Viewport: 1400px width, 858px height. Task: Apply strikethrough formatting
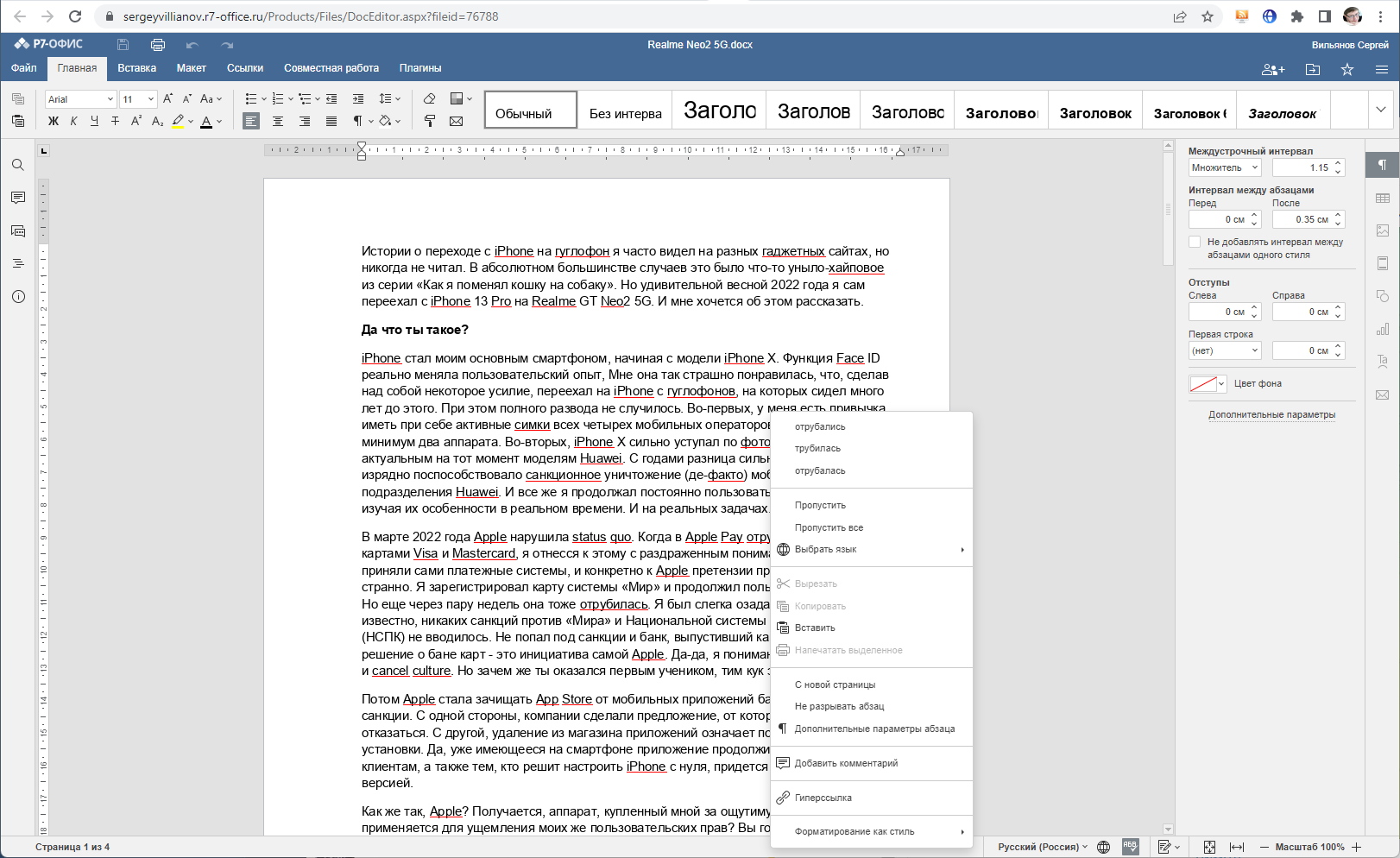coord(115,122)
